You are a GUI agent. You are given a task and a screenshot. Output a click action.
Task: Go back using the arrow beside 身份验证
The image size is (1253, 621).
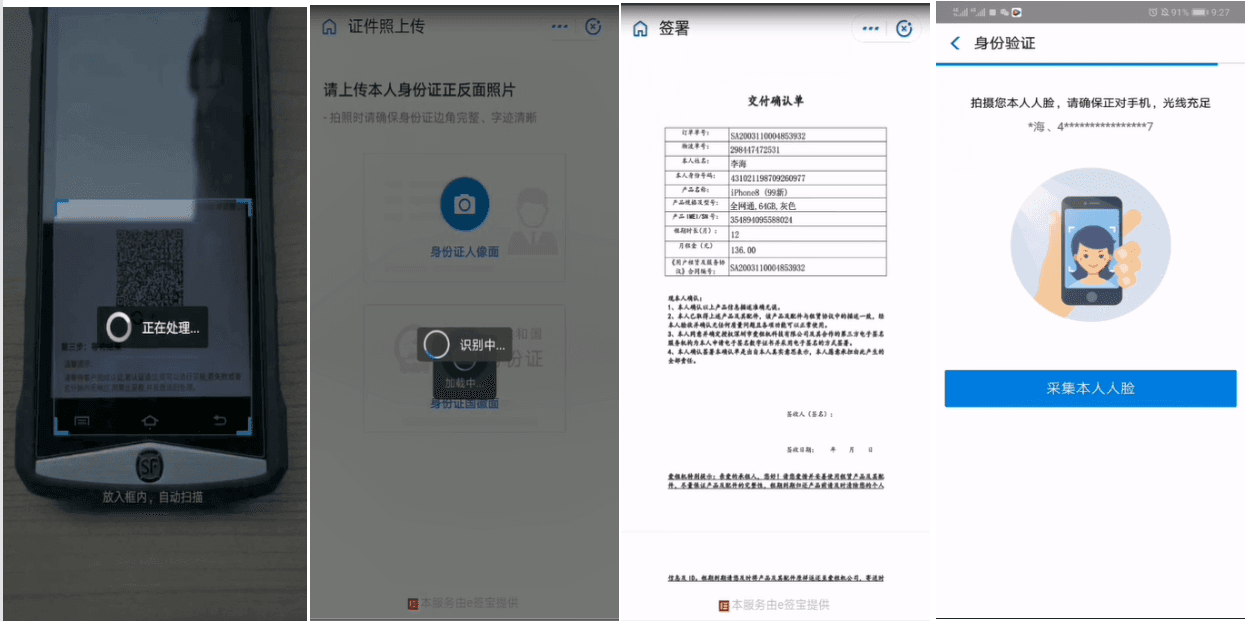click(x=955, y=43)
